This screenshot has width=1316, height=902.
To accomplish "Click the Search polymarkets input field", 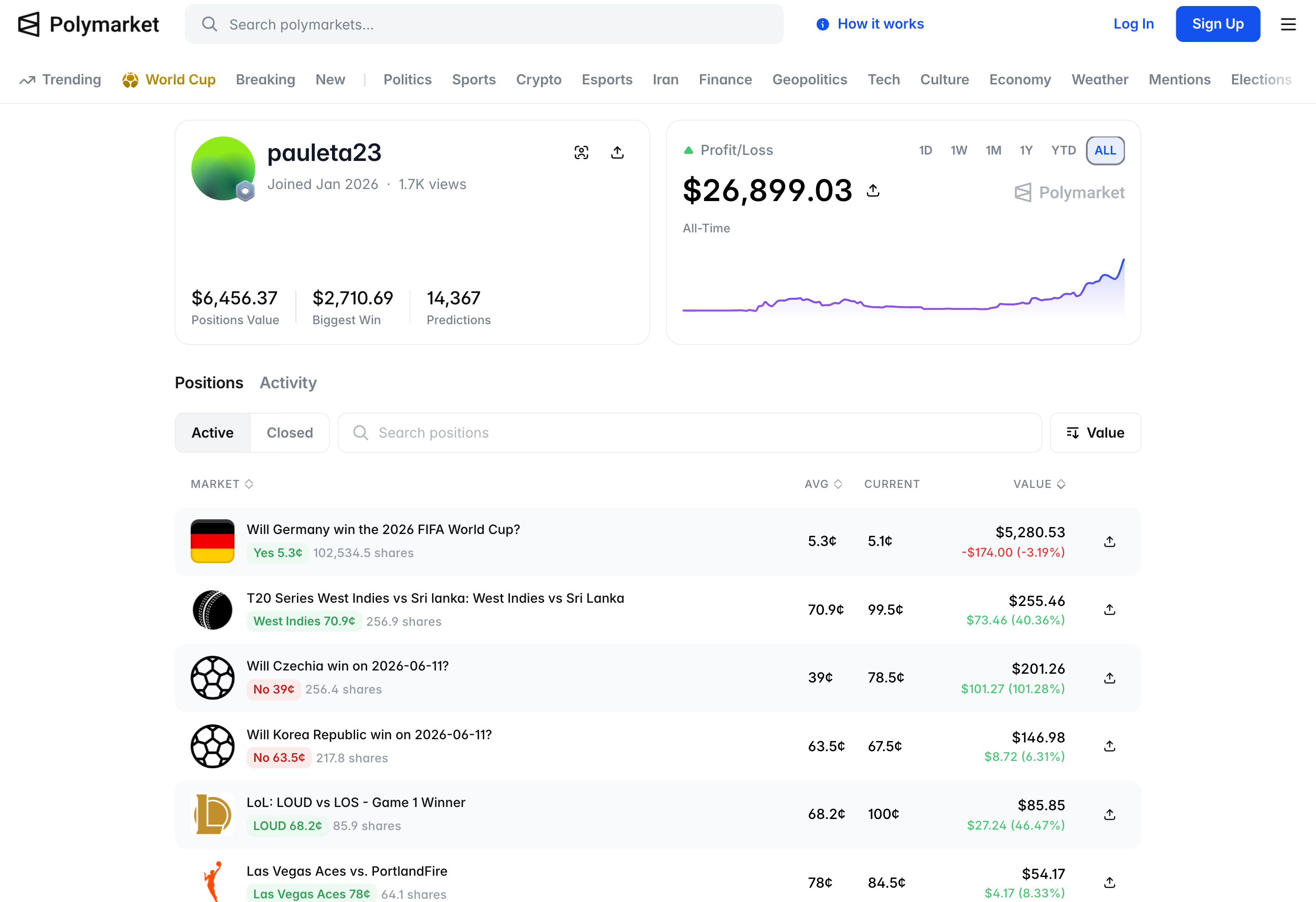I will [x=484, y=24].
